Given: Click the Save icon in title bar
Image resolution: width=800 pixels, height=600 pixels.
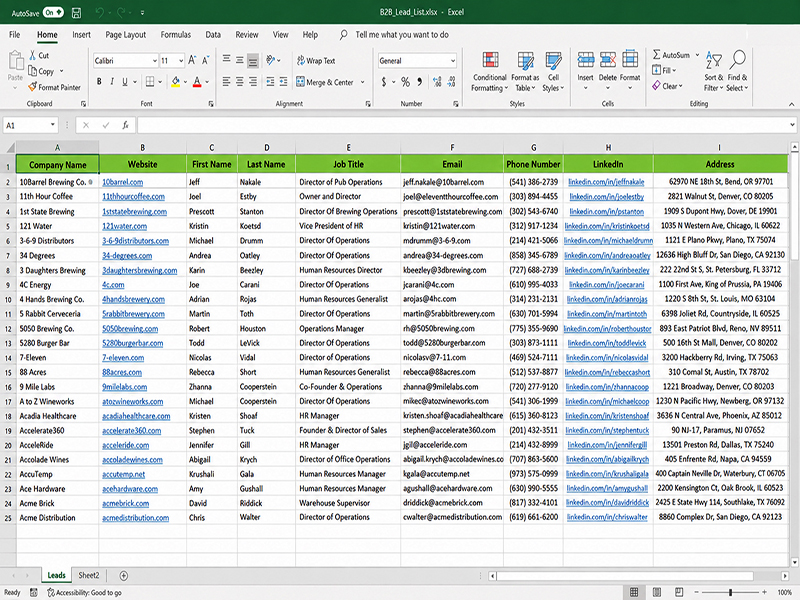Looking at the screenshot, I should (77, 12).
